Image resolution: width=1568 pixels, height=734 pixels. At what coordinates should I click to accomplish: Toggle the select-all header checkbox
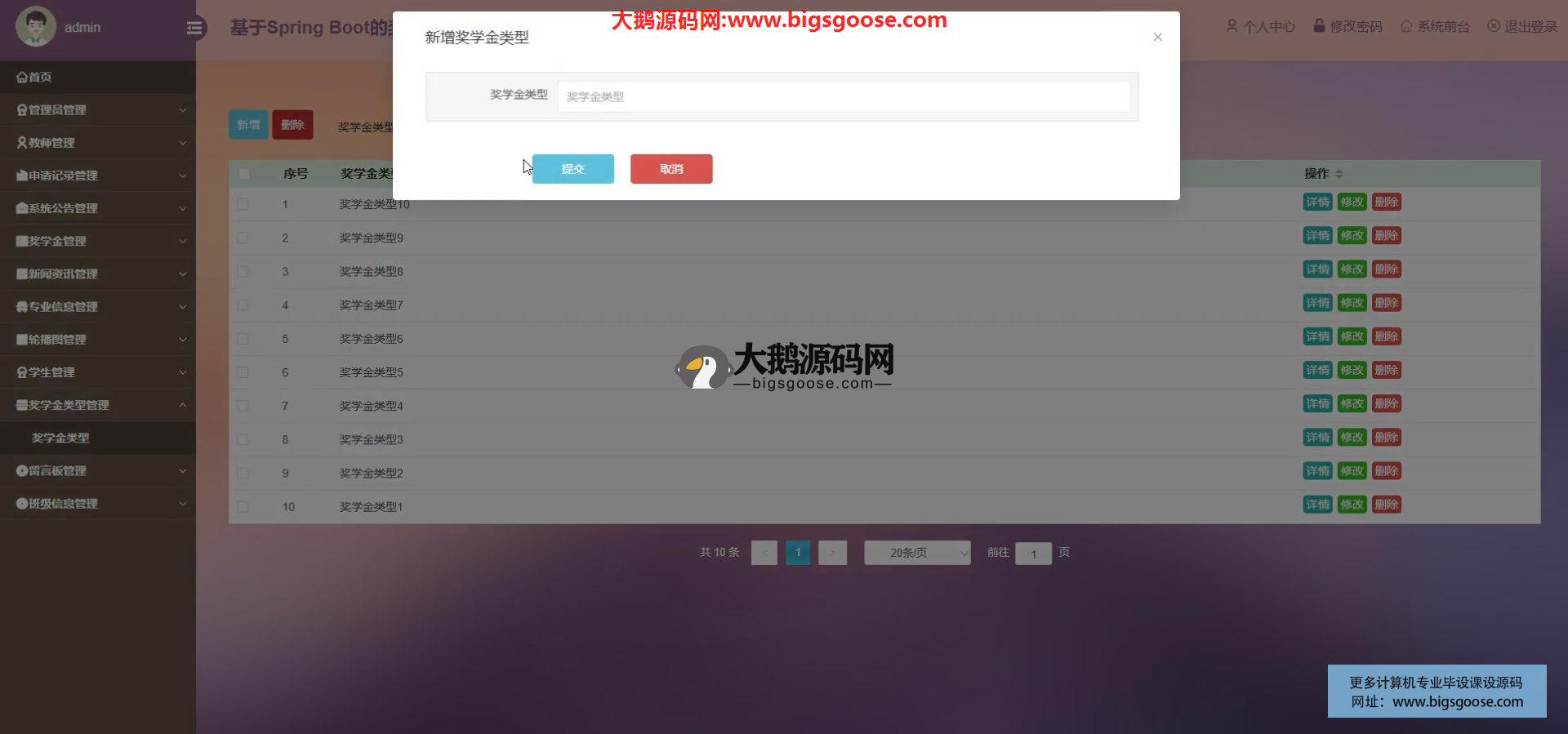coord(243,174)
